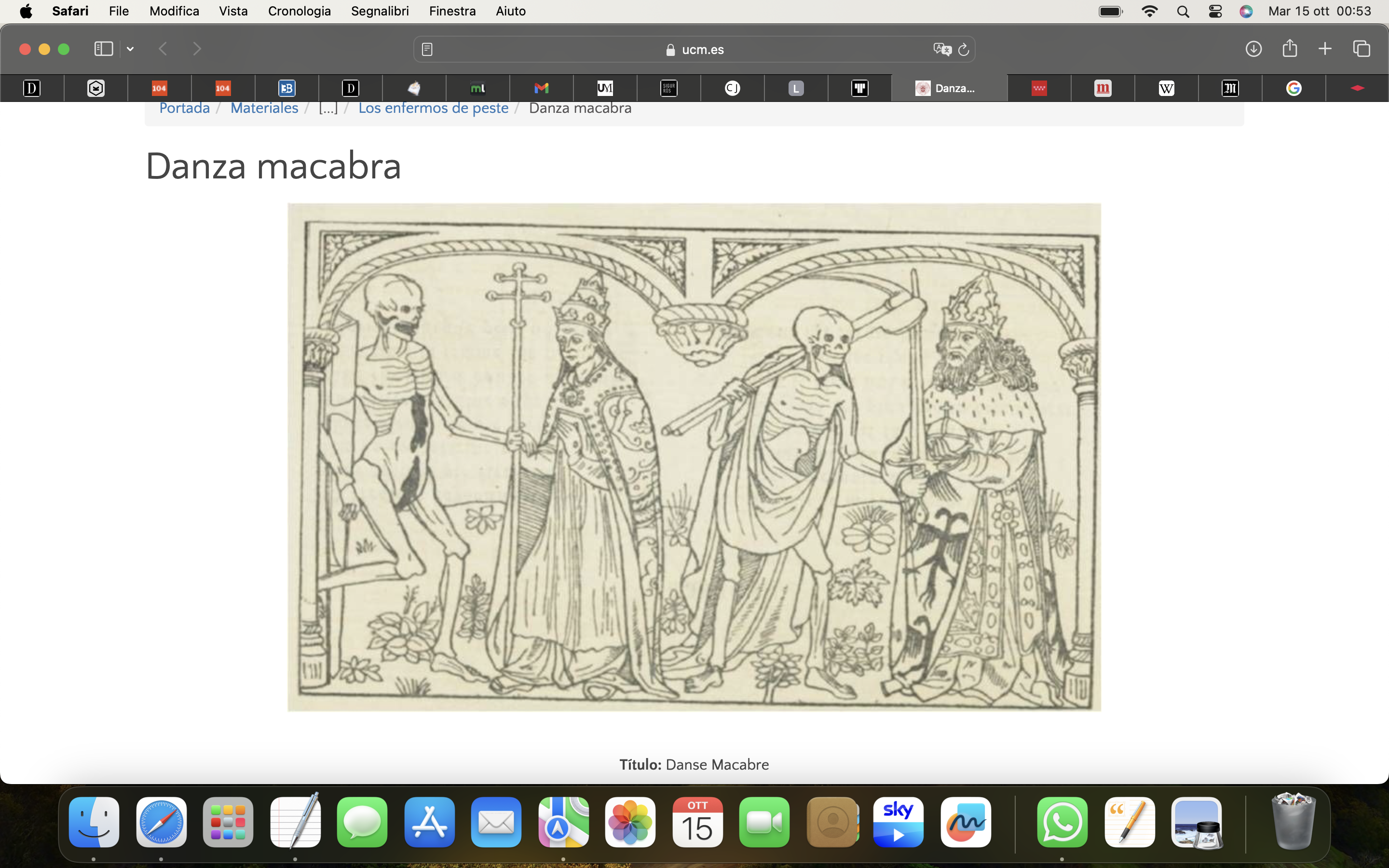This screenshot has height=868, width=1389.
Task: Expand the '[...]' breadcrumb
Action: [x=328, y=108]
